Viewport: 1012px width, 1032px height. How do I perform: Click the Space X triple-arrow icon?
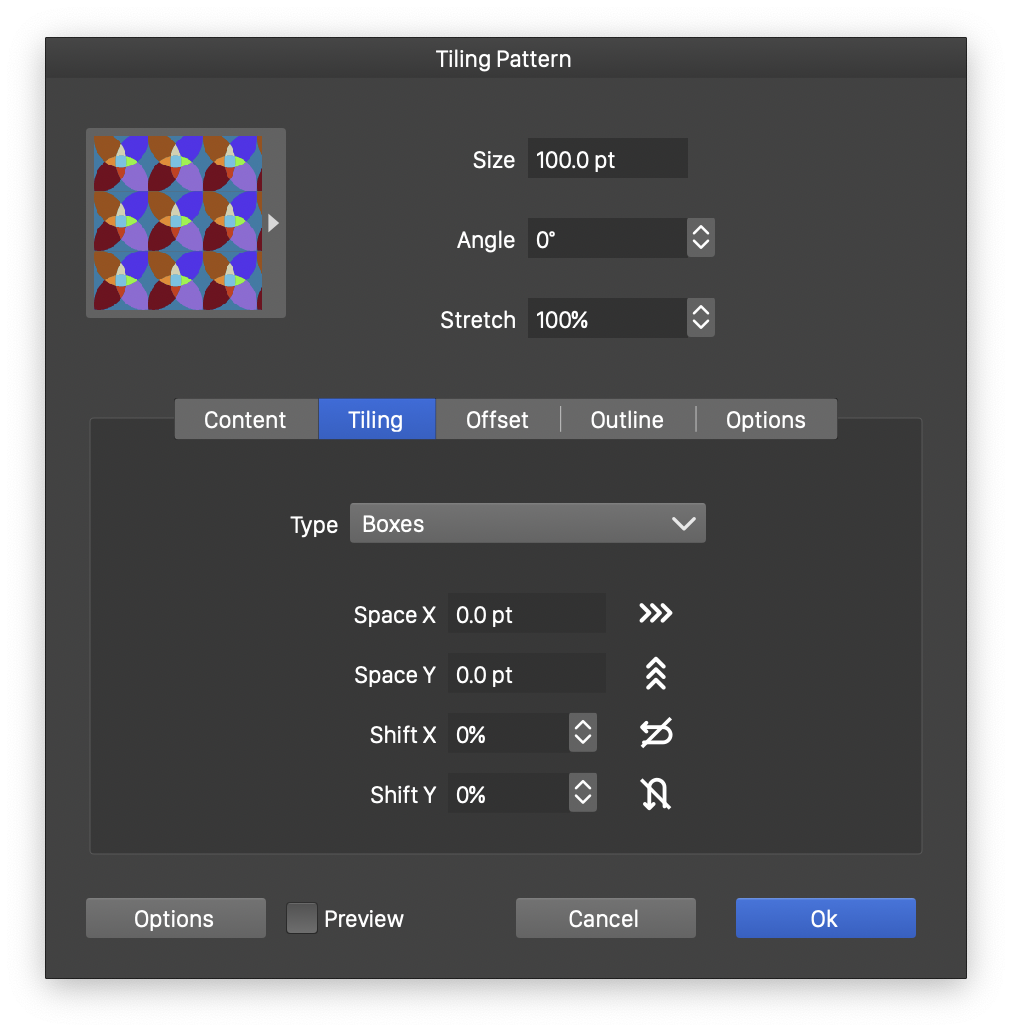click(x=655, y=614)
